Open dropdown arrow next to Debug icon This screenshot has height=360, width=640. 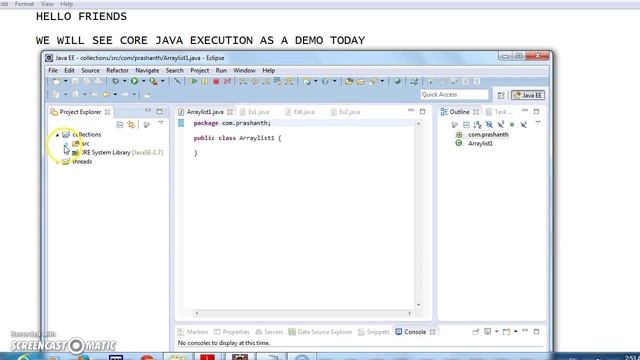124,81
